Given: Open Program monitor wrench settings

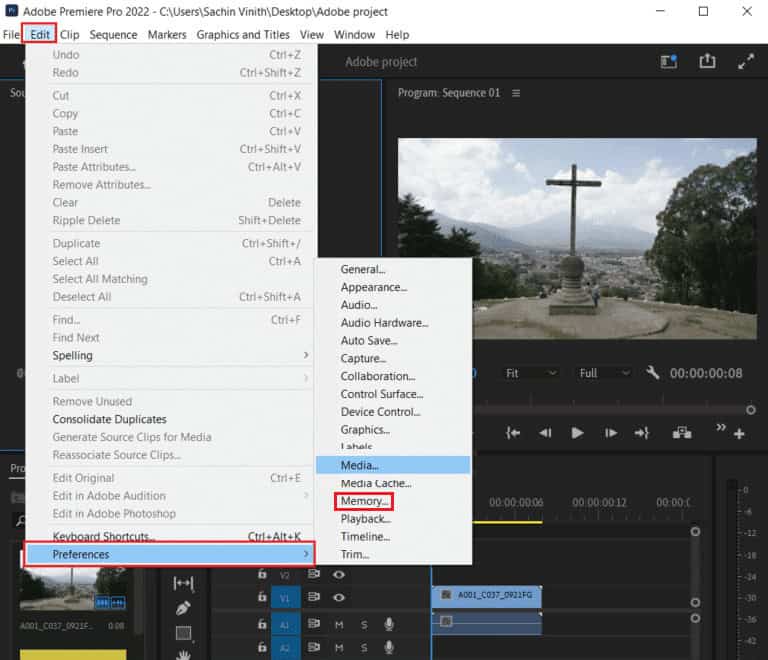Looking at the screenshot, I should tap(653, 373).
